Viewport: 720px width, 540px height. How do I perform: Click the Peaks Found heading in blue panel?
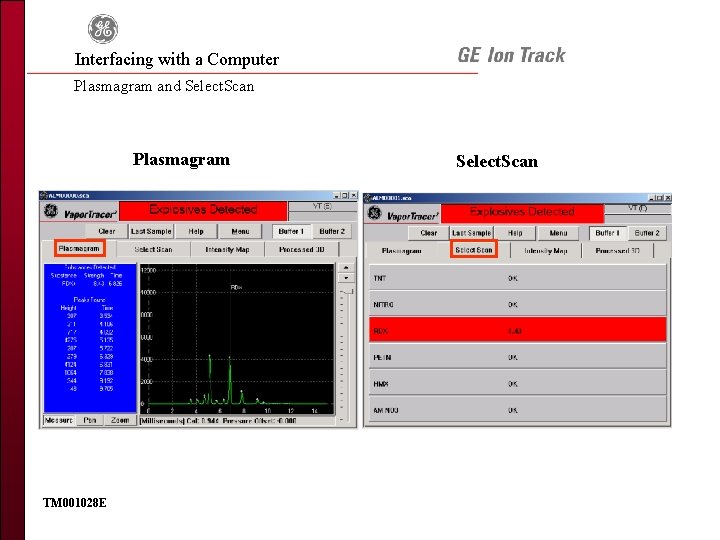point(90,299)
